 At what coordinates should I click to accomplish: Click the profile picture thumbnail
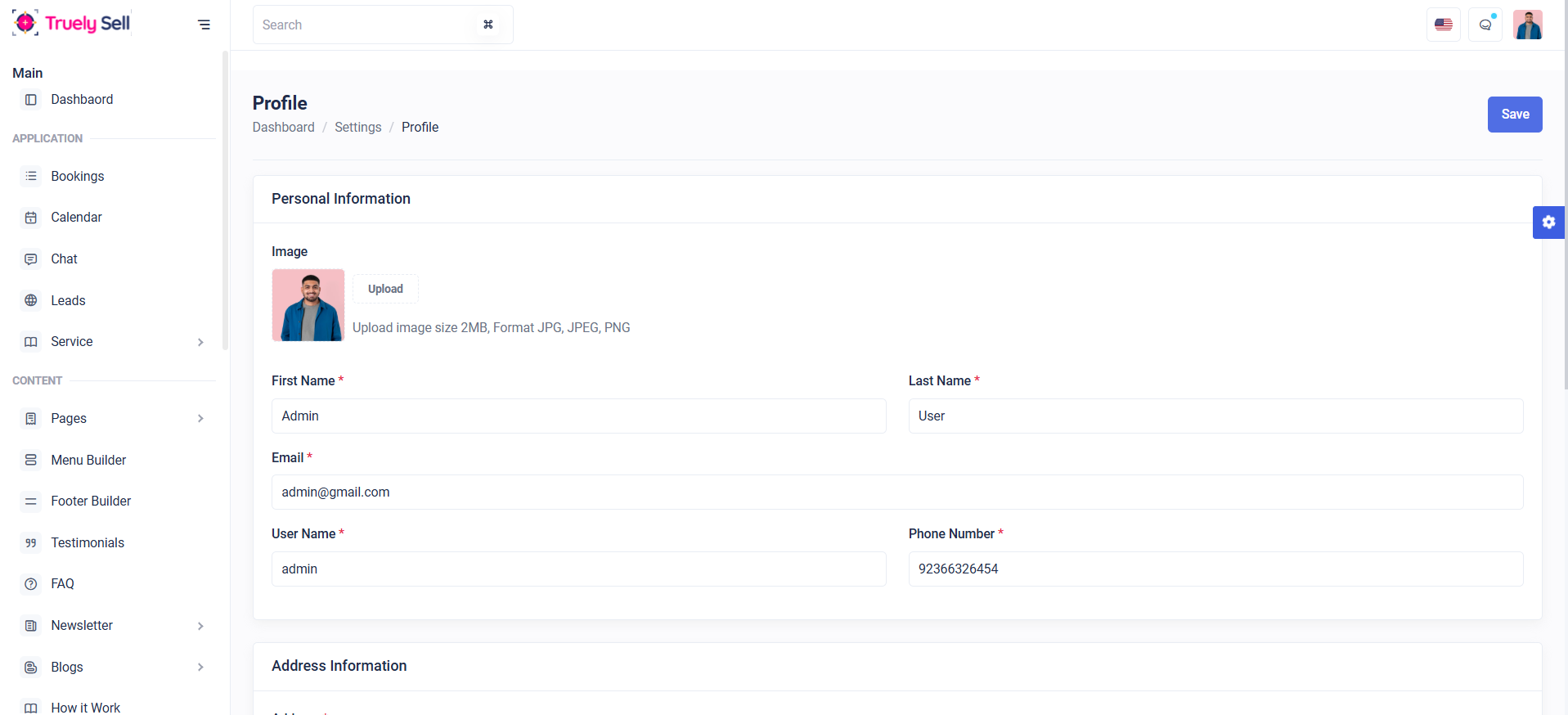[308, 305]
